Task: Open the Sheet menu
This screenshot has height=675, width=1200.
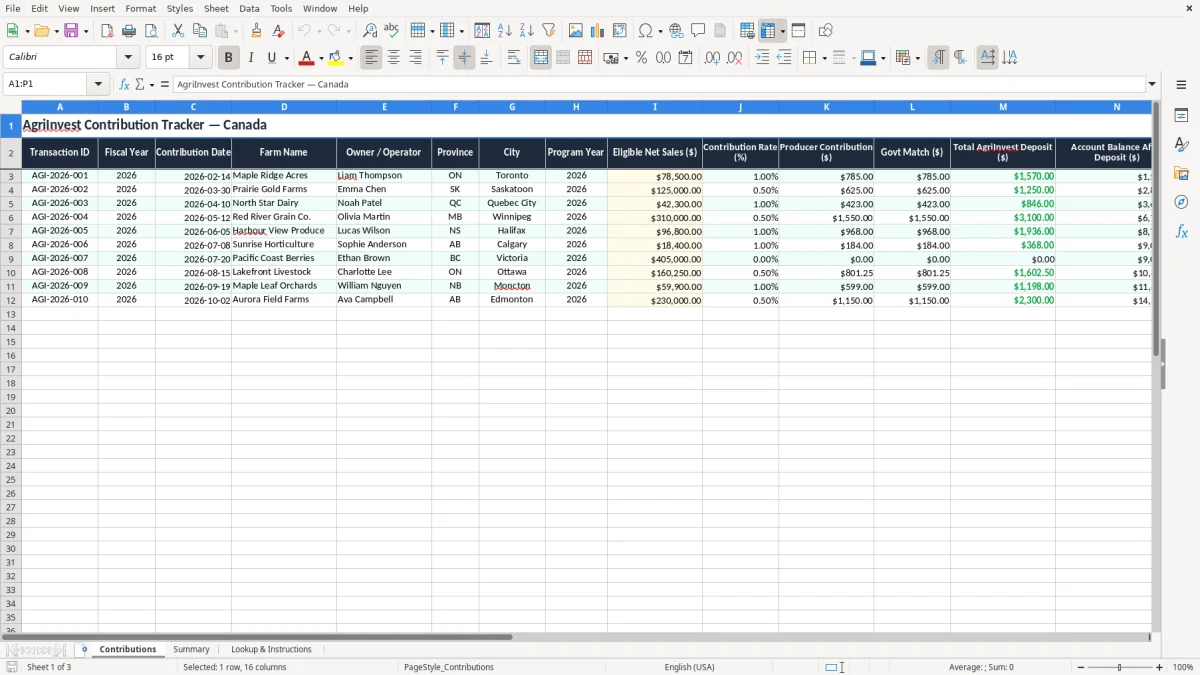Action: coord(216,8)
